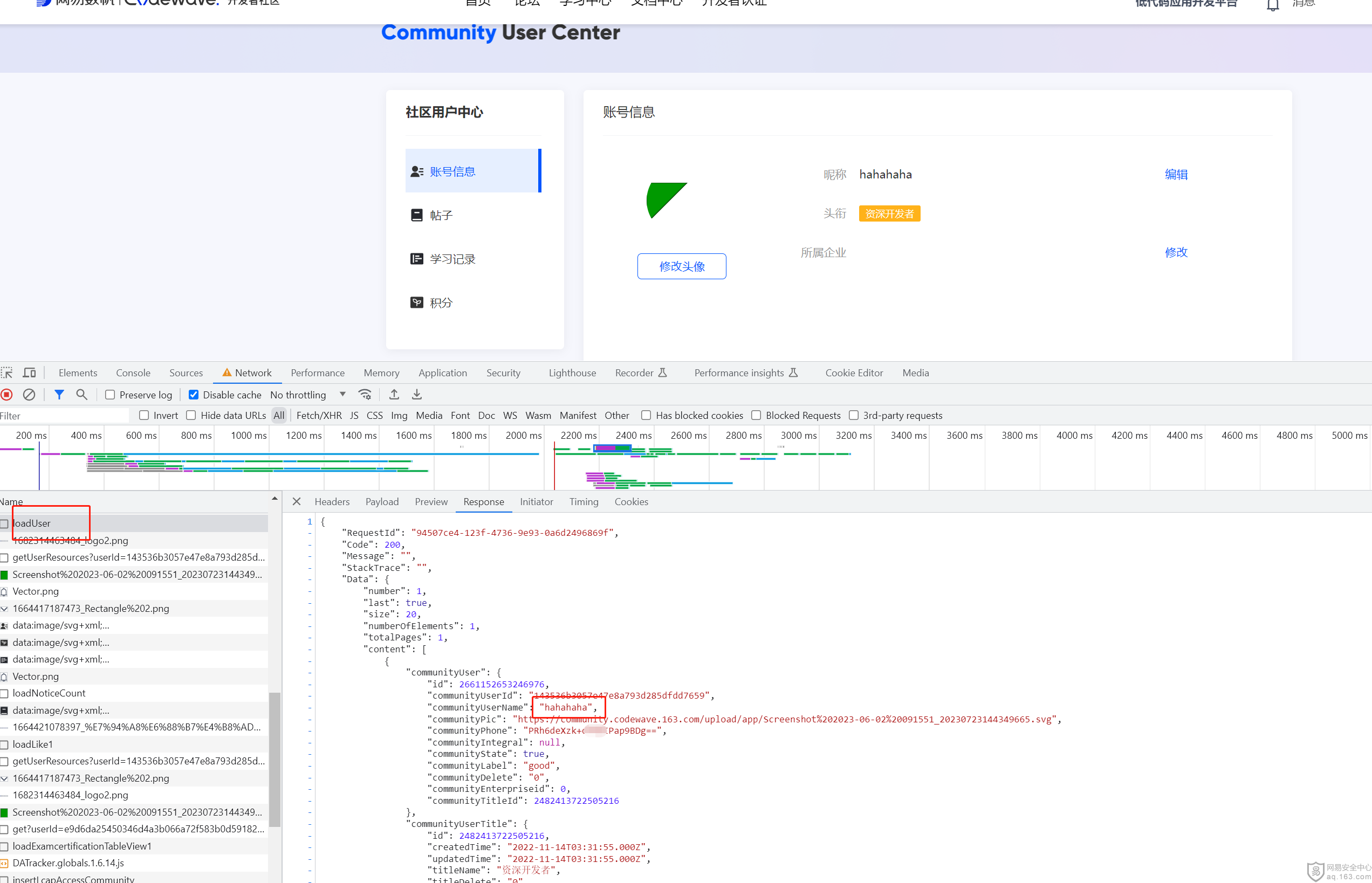
Task: Select DATracker.globals.1.6.14.js request
Action: tap(134, 863)
